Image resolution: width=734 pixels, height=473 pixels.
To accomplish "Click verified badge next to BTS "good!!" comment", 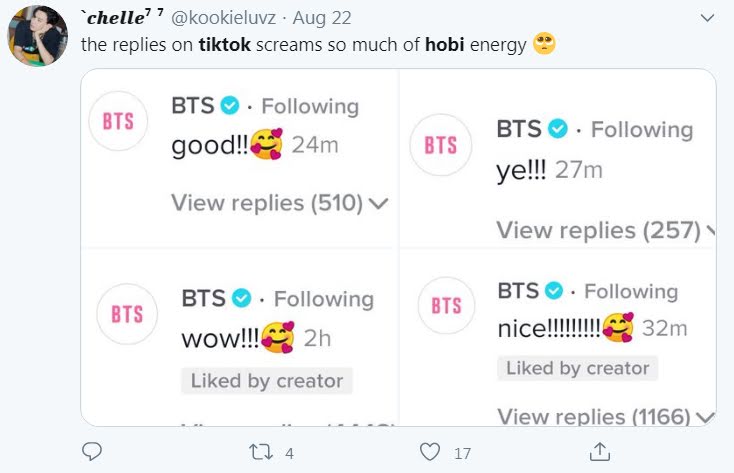I will pos(229,106).
